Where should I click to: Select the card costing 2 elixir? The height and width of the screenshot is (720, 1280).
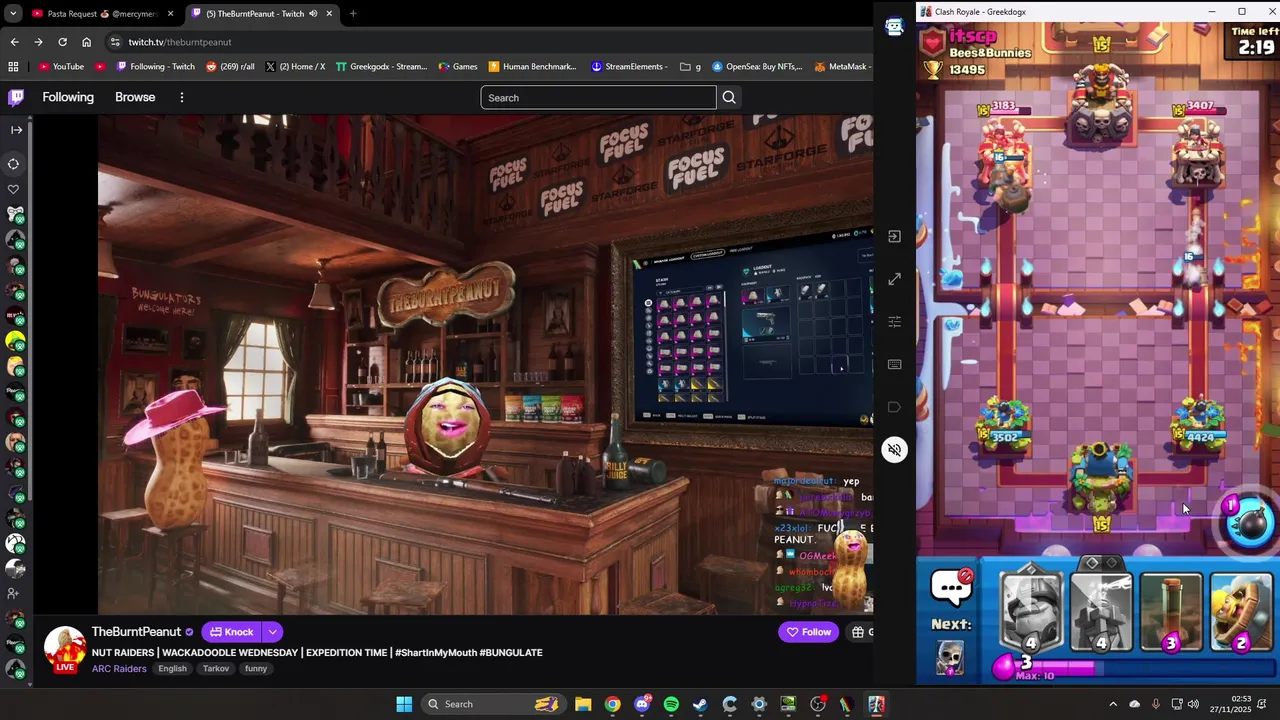pyautogui.click(x=1241, y=614)
